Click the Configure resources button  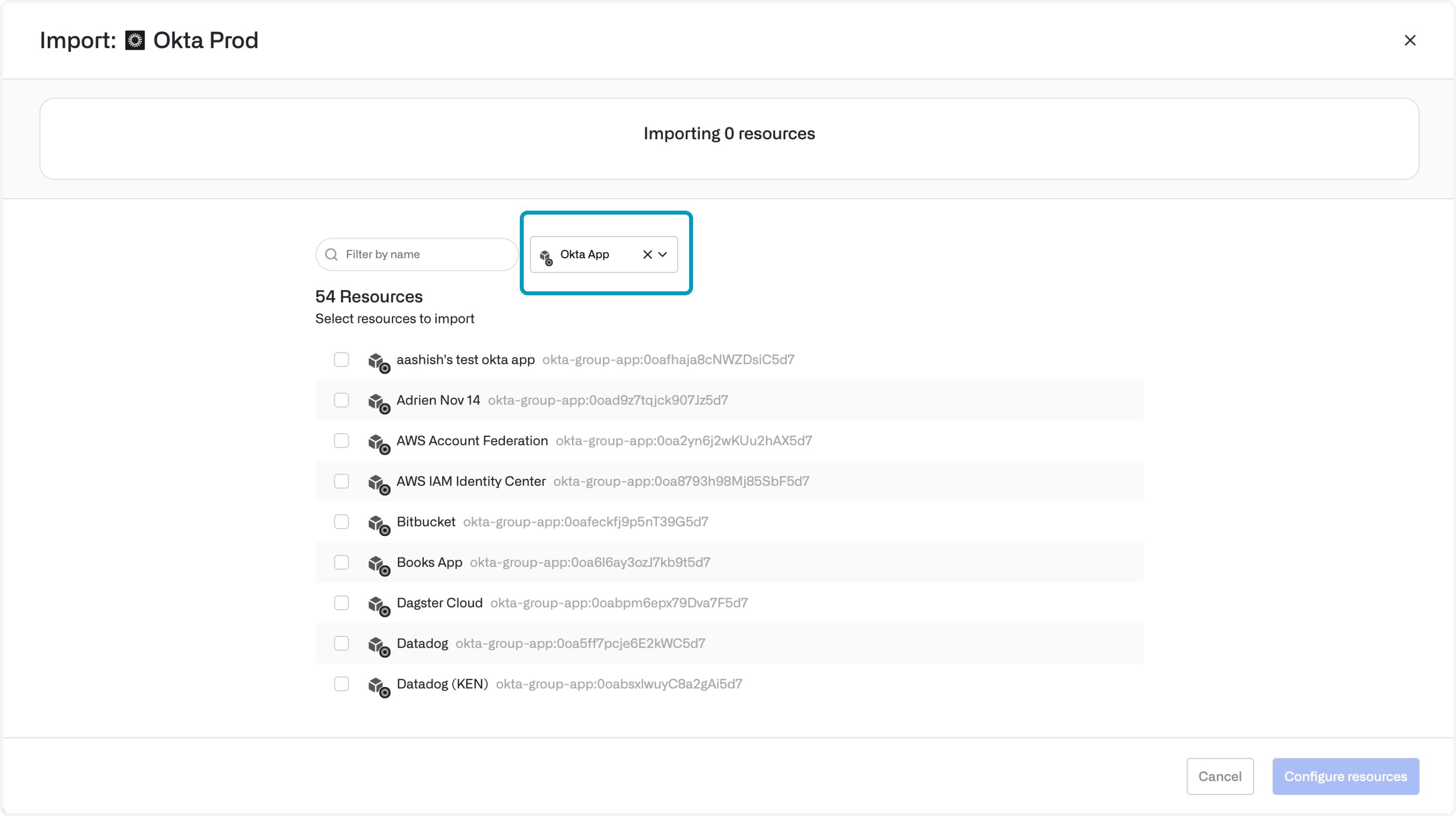(x=1345, y=776)
